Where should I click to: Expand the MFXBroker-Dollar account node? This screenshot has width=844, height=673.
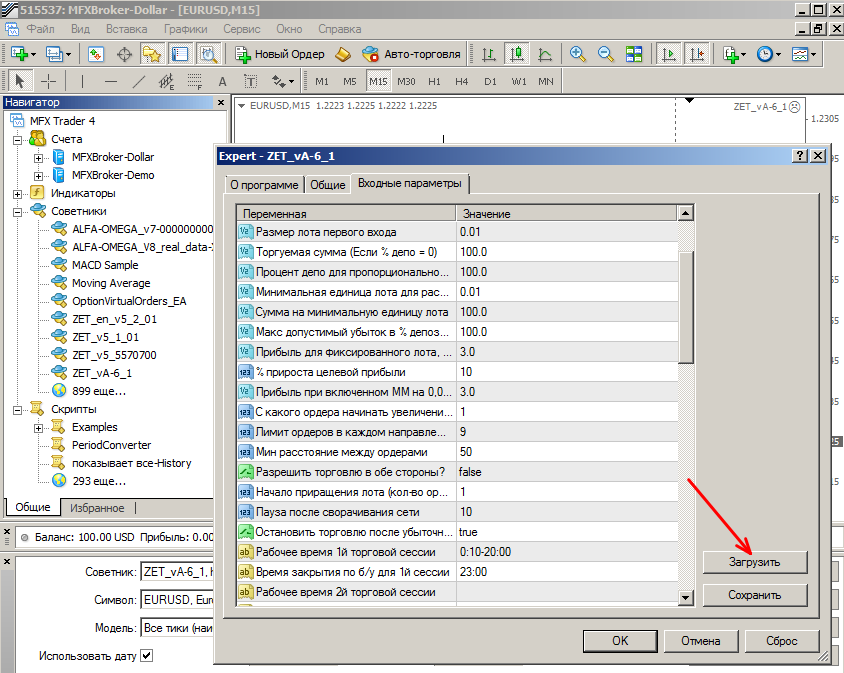point(38,158)
